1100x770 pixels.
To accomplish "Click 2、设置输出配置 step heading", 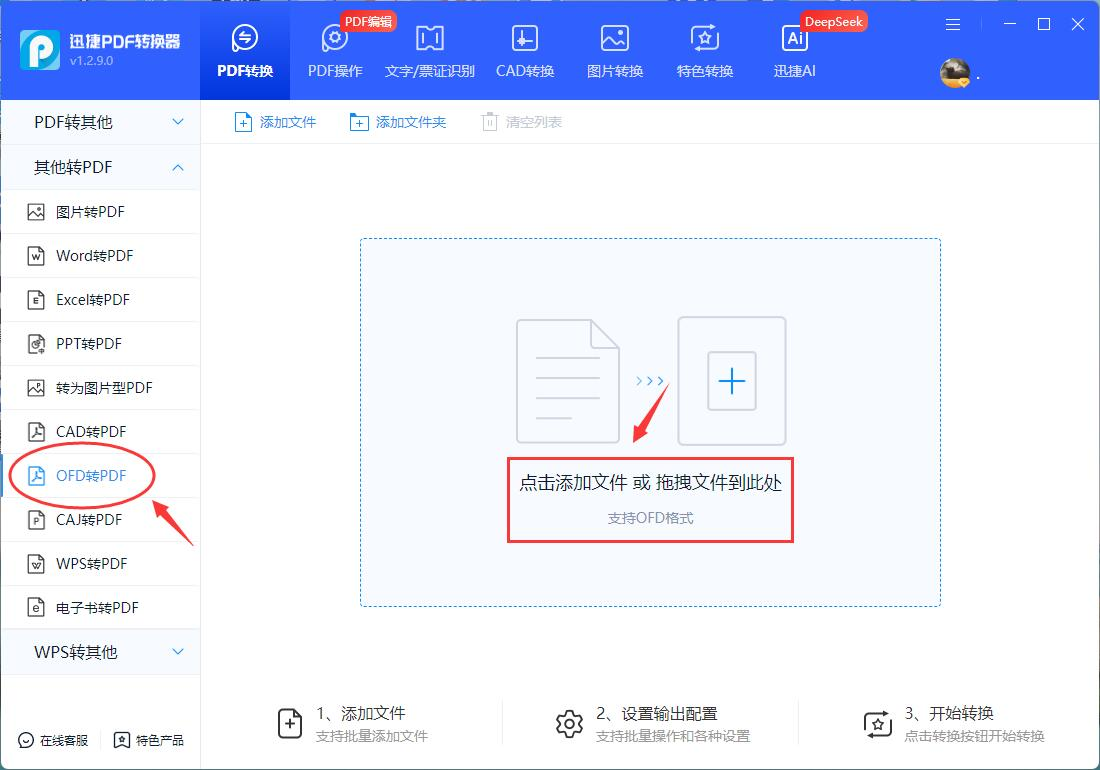I will 657,714.
